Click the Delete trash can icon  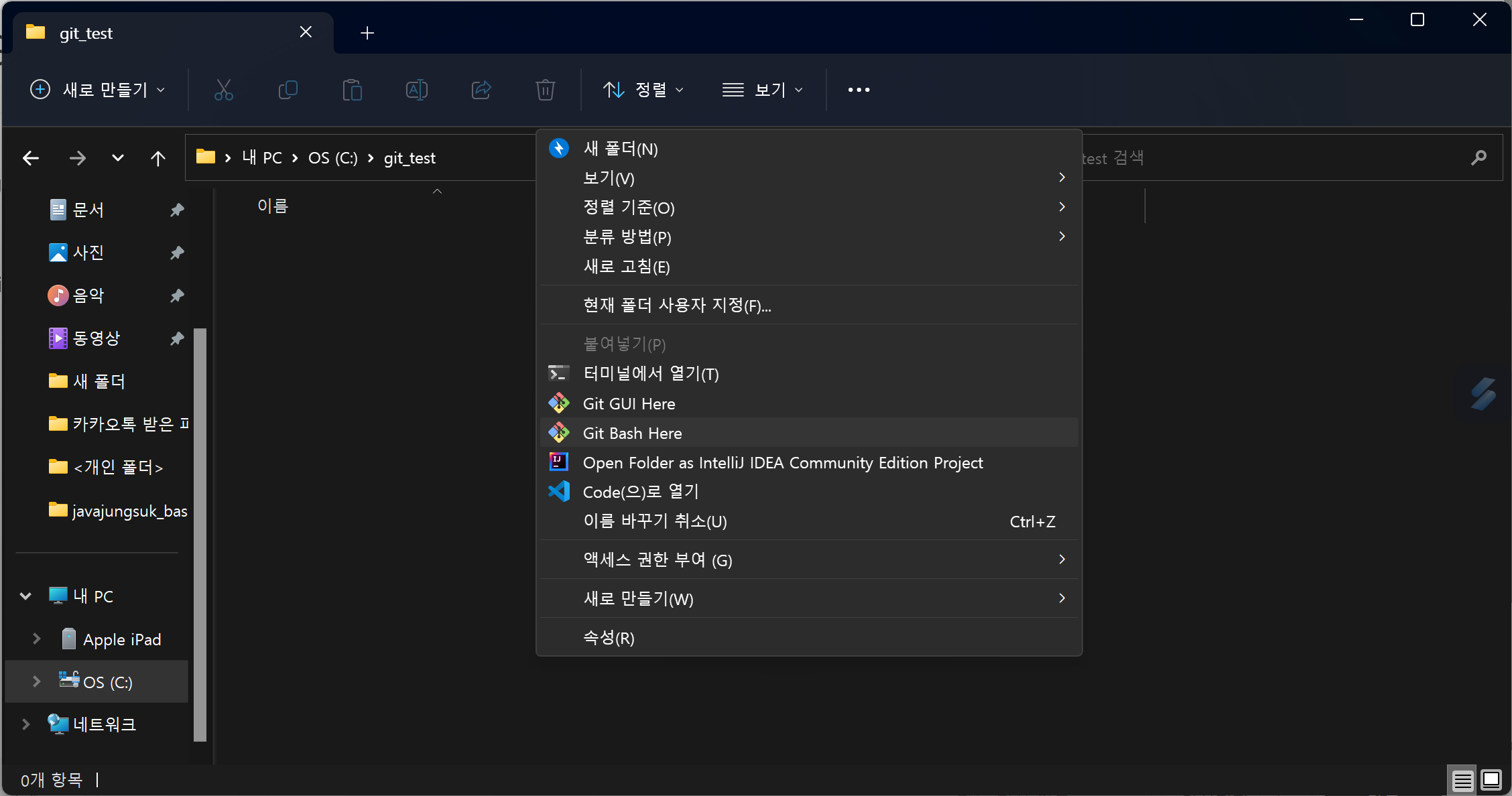point(545,90)
